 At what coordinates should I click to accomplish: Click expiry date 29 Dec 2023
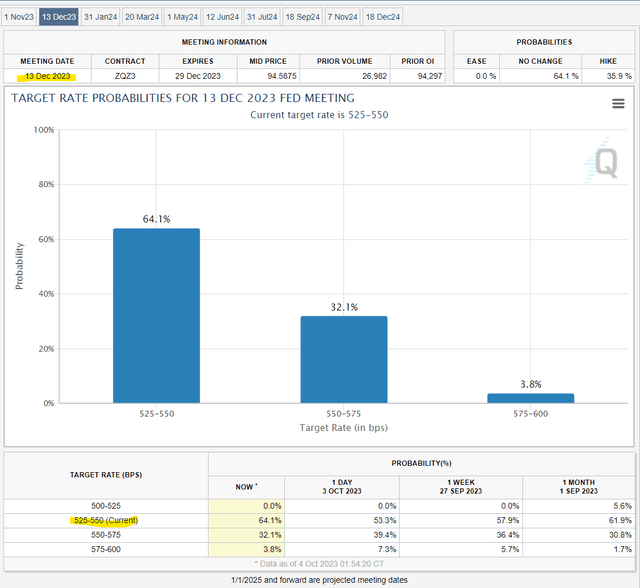(198, 76)
